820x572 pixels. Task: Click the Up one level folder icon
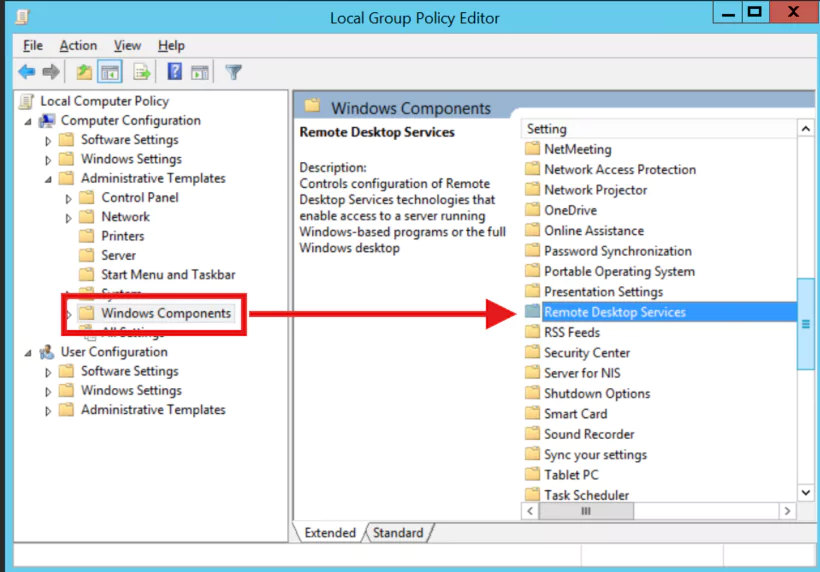[84, 72]
